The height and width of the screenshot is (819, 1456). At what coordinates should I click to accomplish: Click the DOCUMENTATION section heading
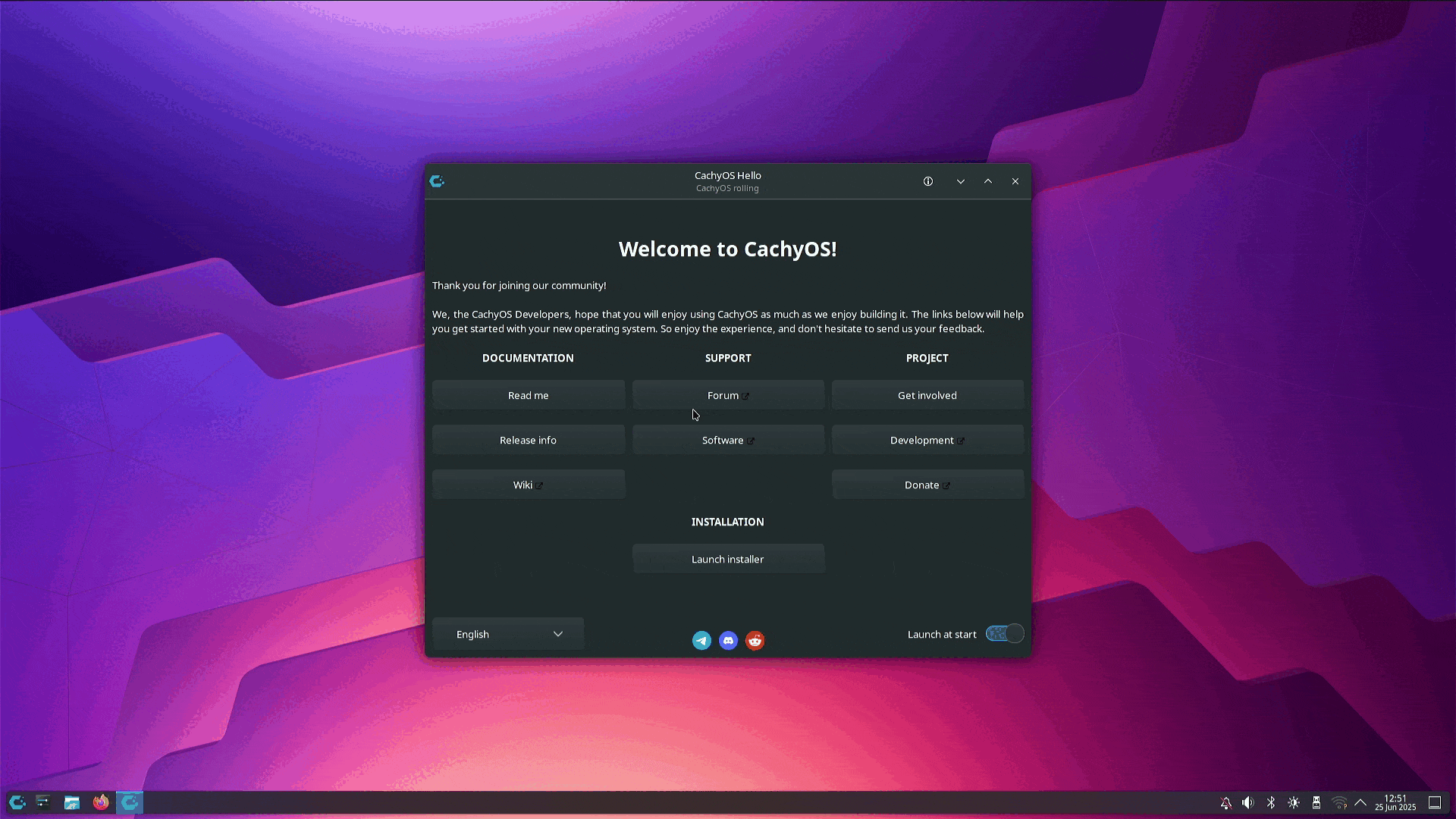528,358
